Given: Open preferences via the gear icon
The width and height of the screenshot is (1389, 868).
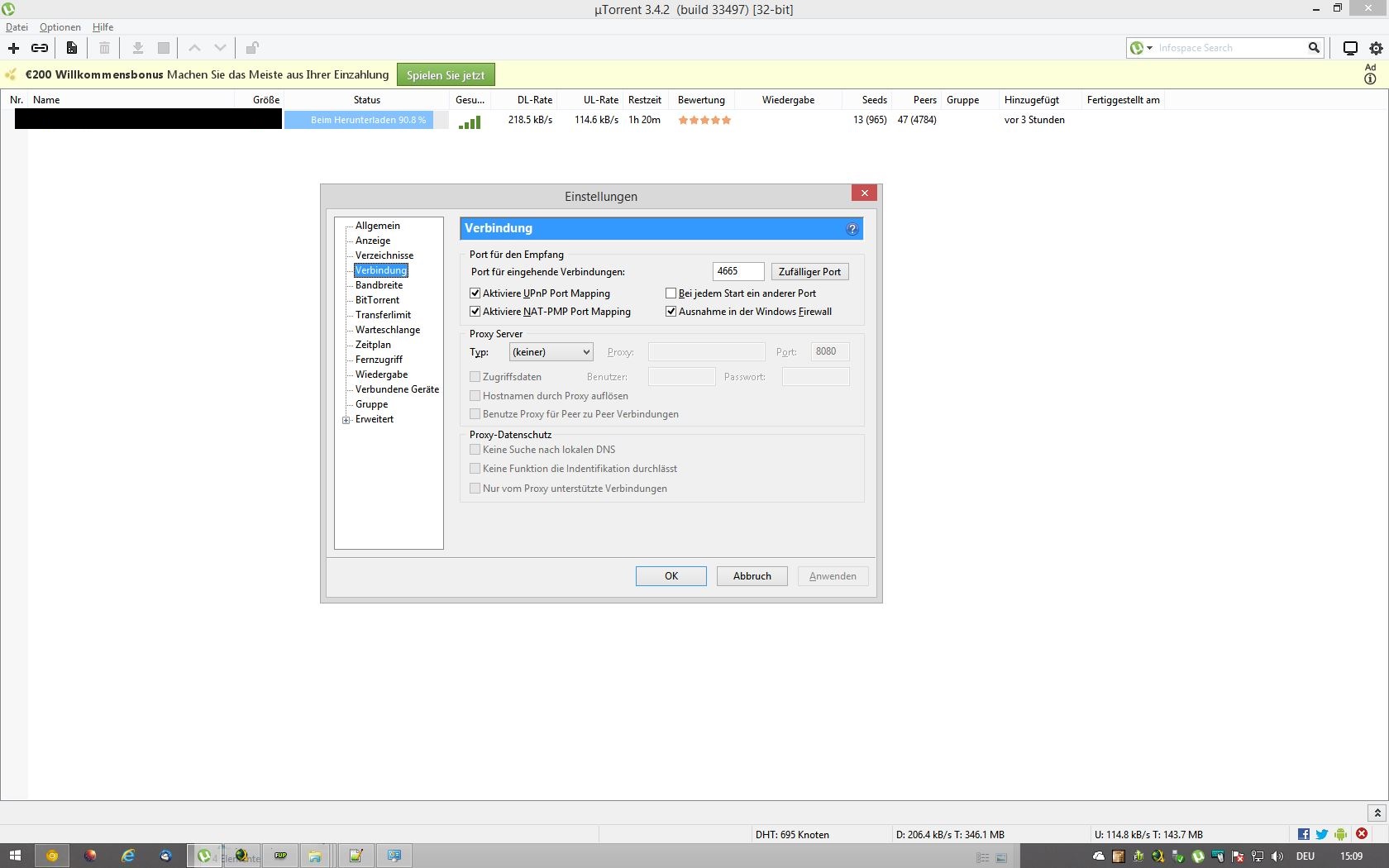Looking at the screenshot, I should pos(1376,48).
